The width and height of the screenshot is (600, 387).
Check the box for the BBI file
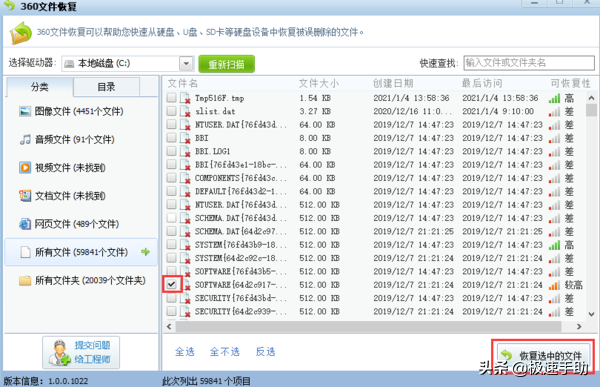coord(171,137)
